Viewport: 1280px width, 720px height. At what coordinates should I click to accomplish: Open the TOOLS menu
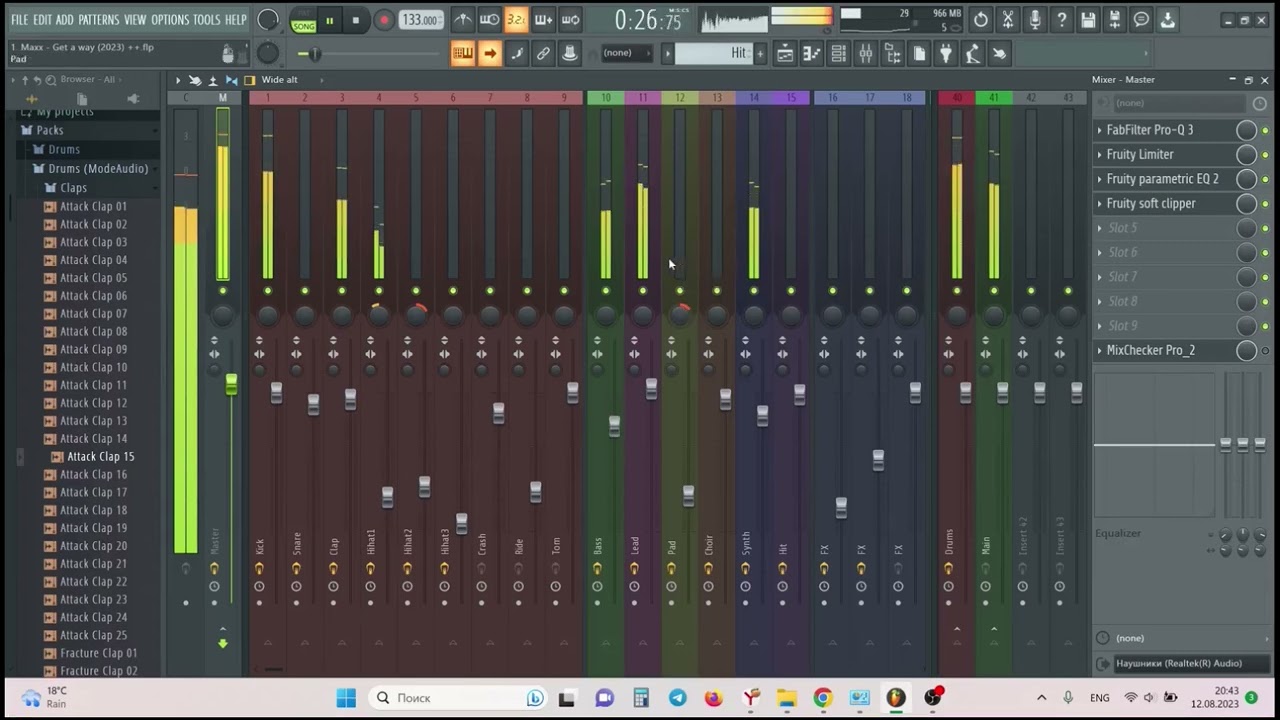click(x=206, y=20)
